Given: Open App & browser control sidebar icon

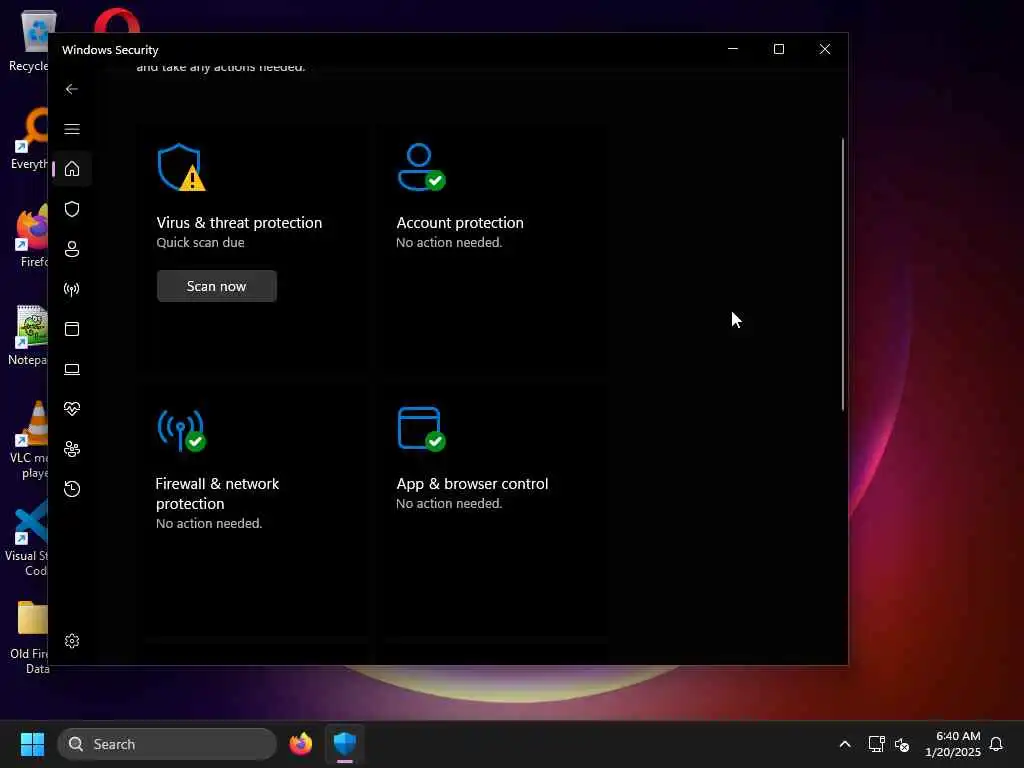Looking at the screenshot, I should [x=72, y=328].
